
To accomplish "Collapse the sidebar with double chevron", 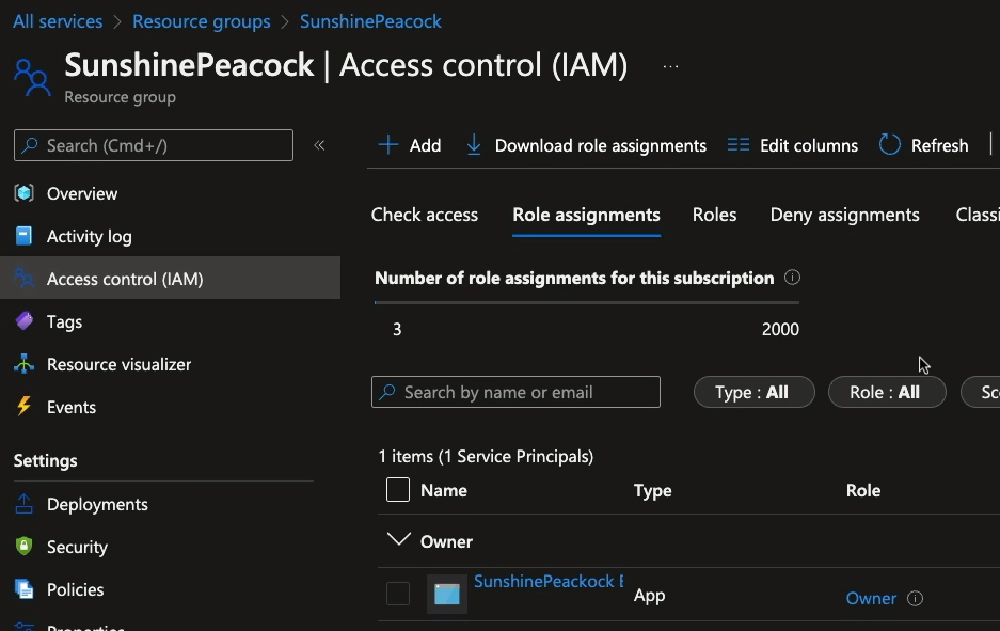I will 320,145.
